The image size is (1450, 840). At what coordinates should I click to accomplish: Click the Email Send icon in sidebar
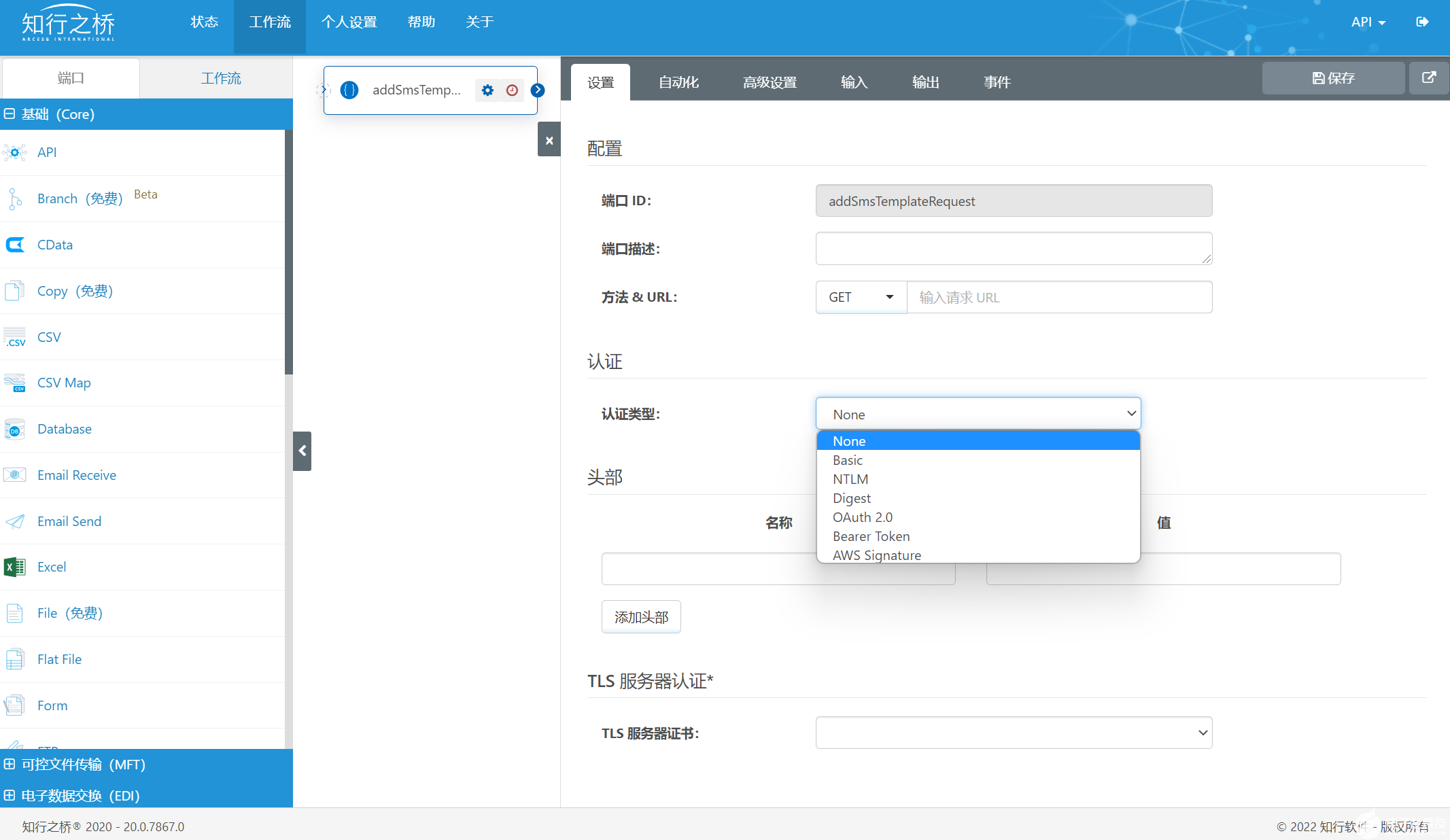14,520
